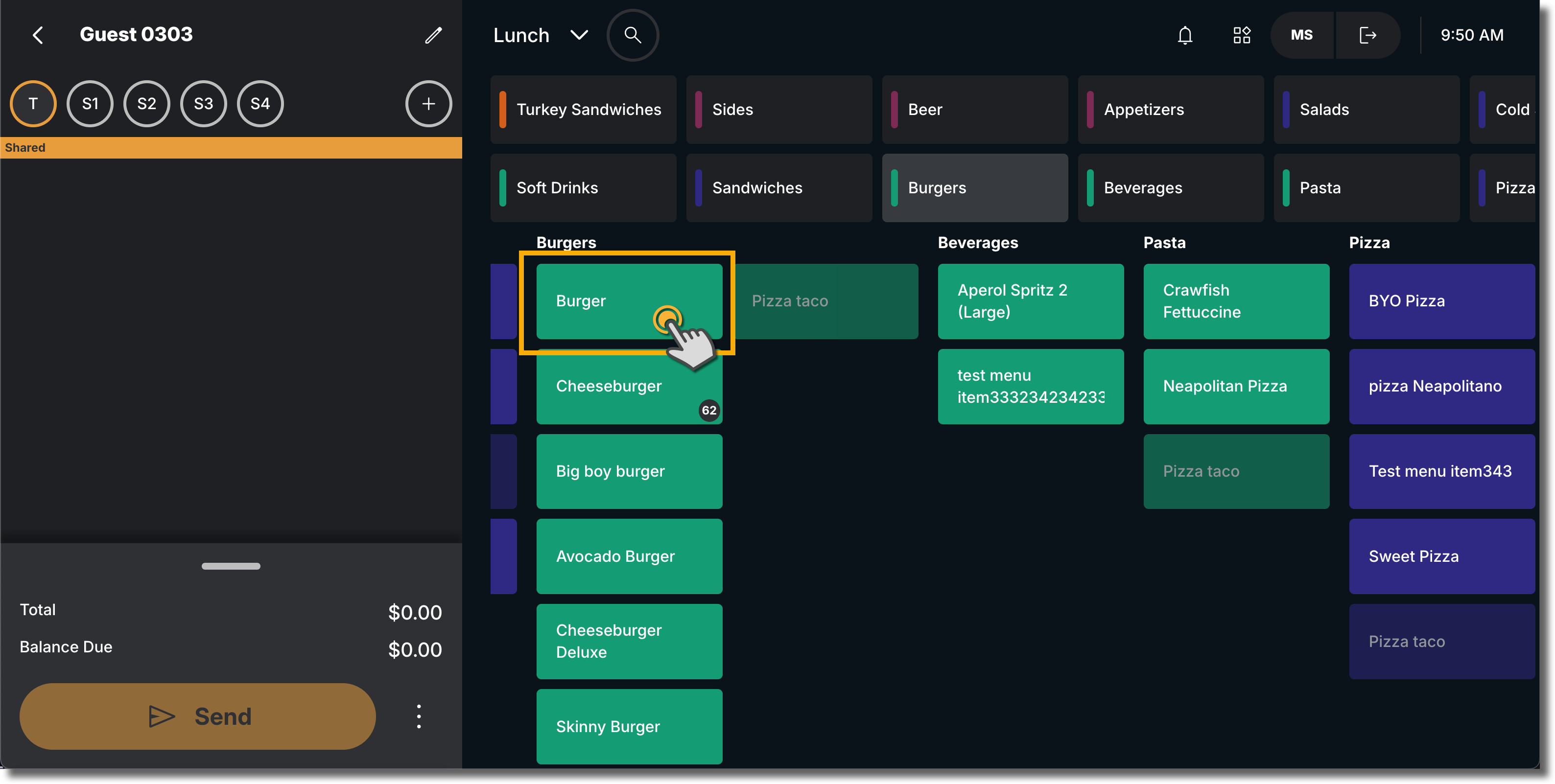Viewport: 1555px width, 784px height.
Task: Open the Pizza category tile
Action: pos(1503,188)
